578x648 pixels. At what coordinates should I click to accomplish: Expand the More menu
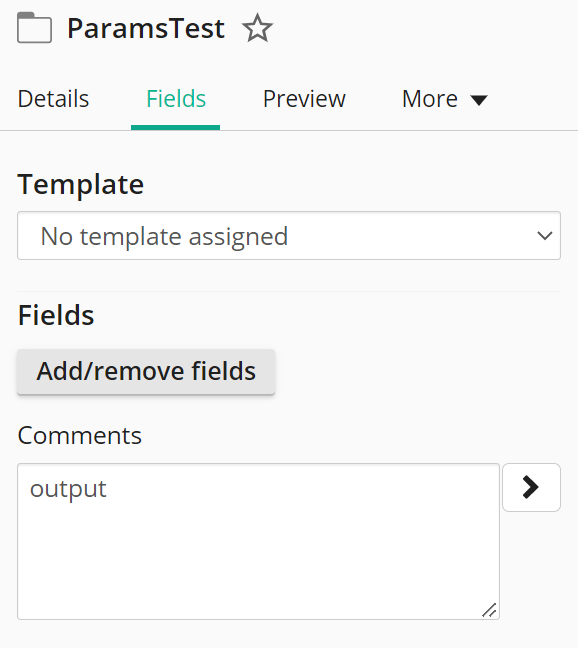445,99
